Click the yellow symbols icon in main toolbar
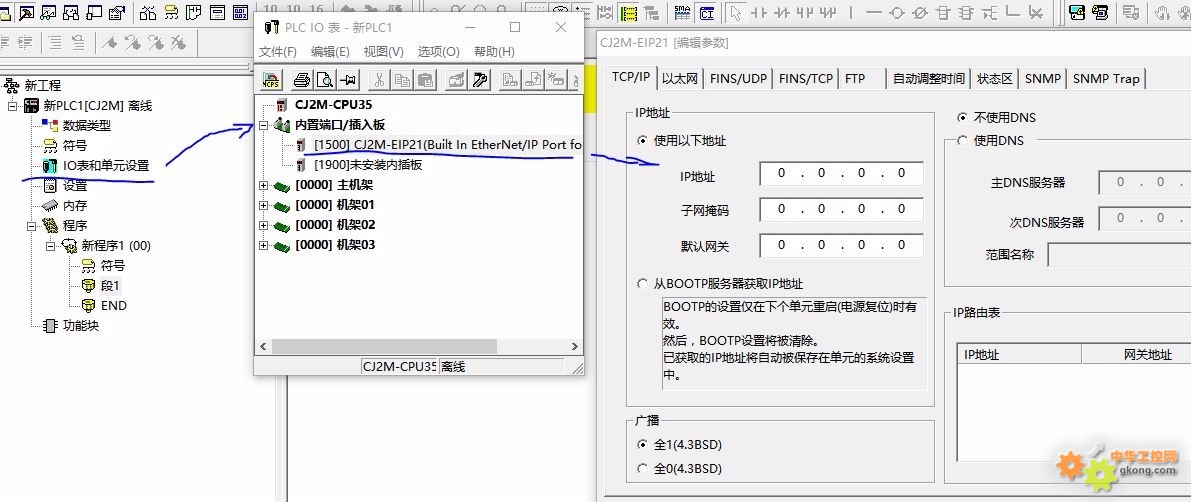 172,13
